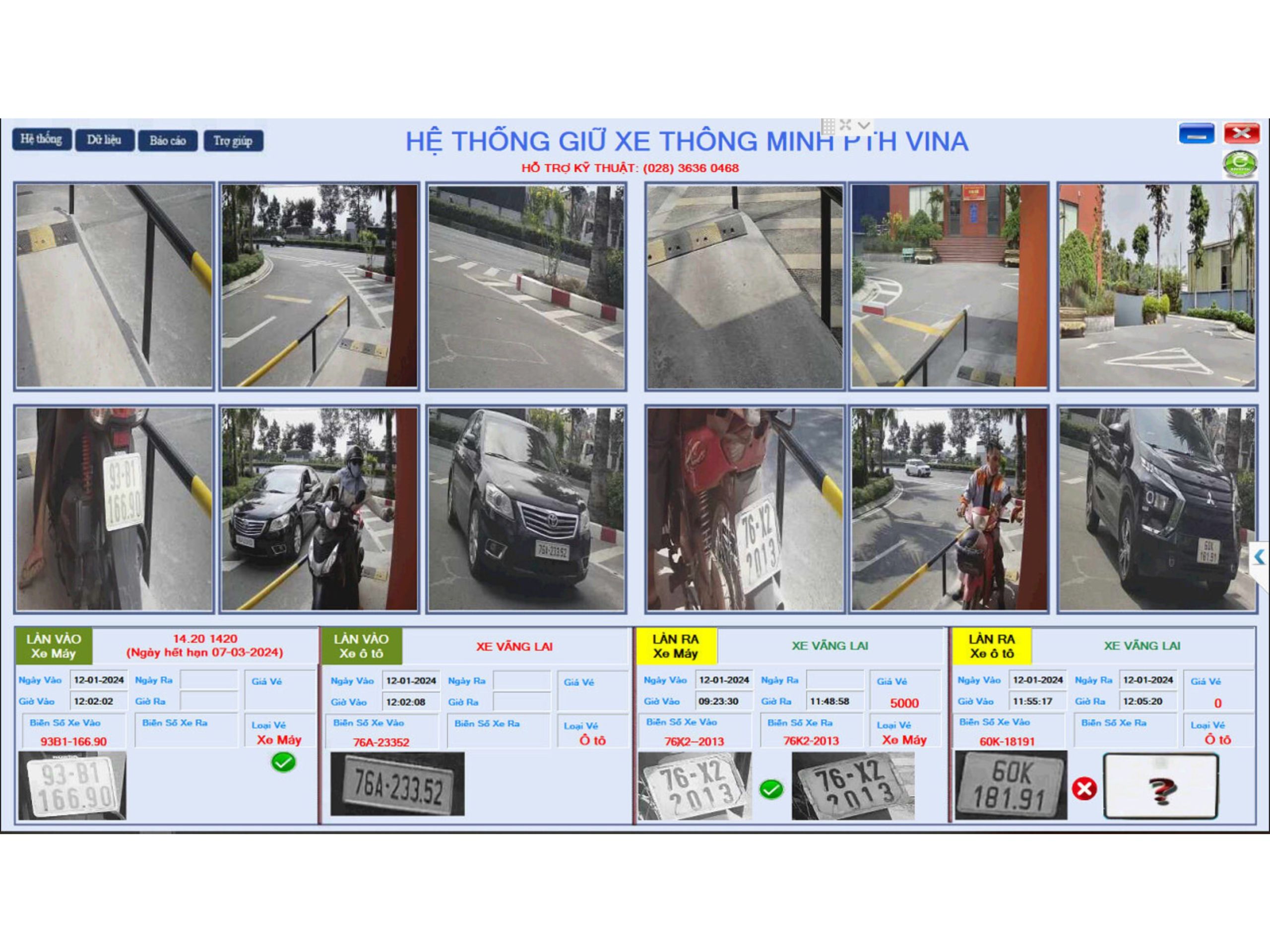Click the collapse arrows icon above title

coord(845,125)
